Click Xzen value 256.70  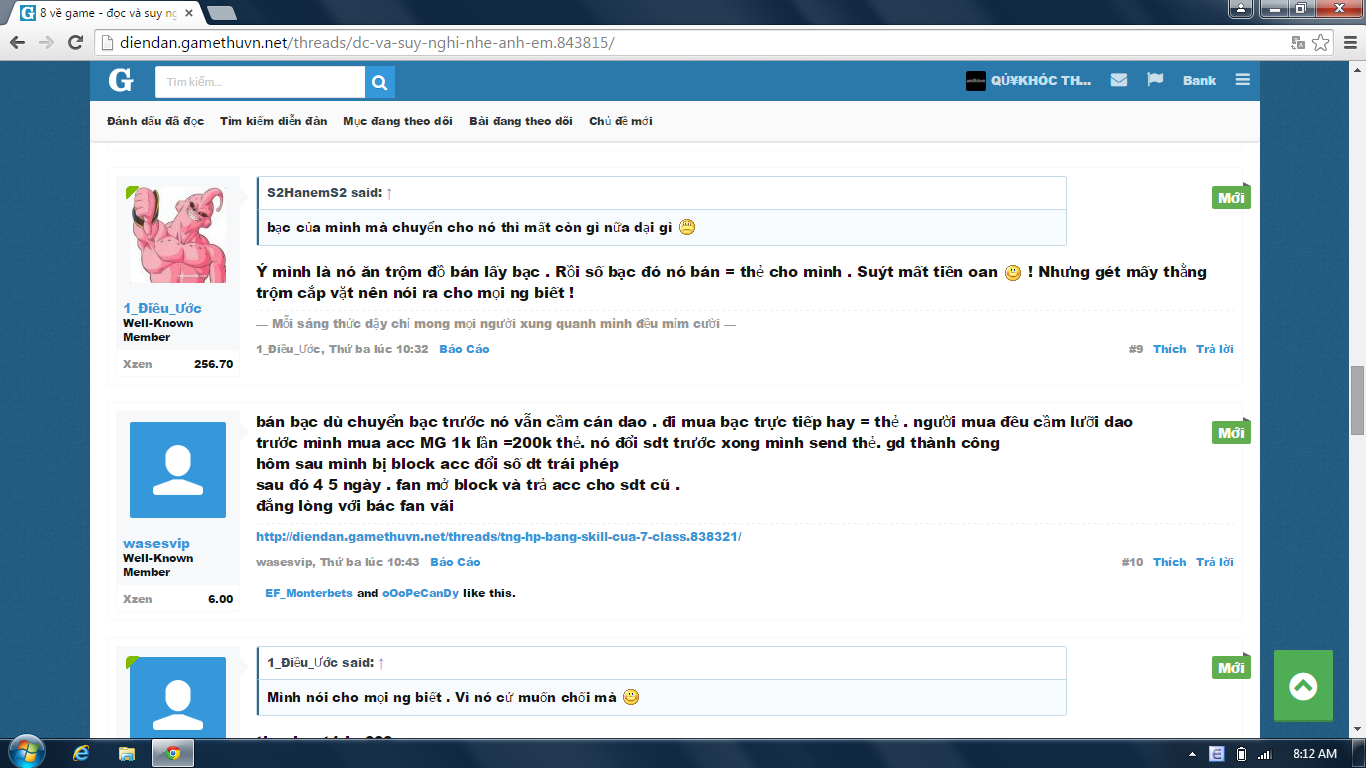point(213,364)
